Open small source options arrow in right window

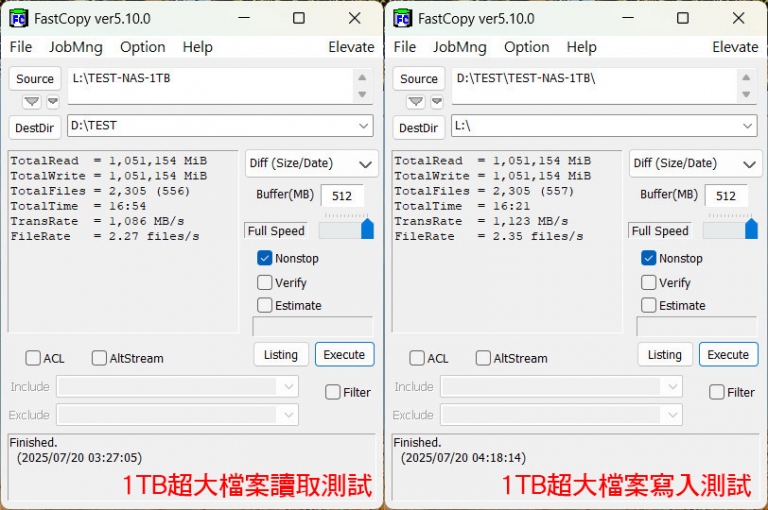pos(437,101)
